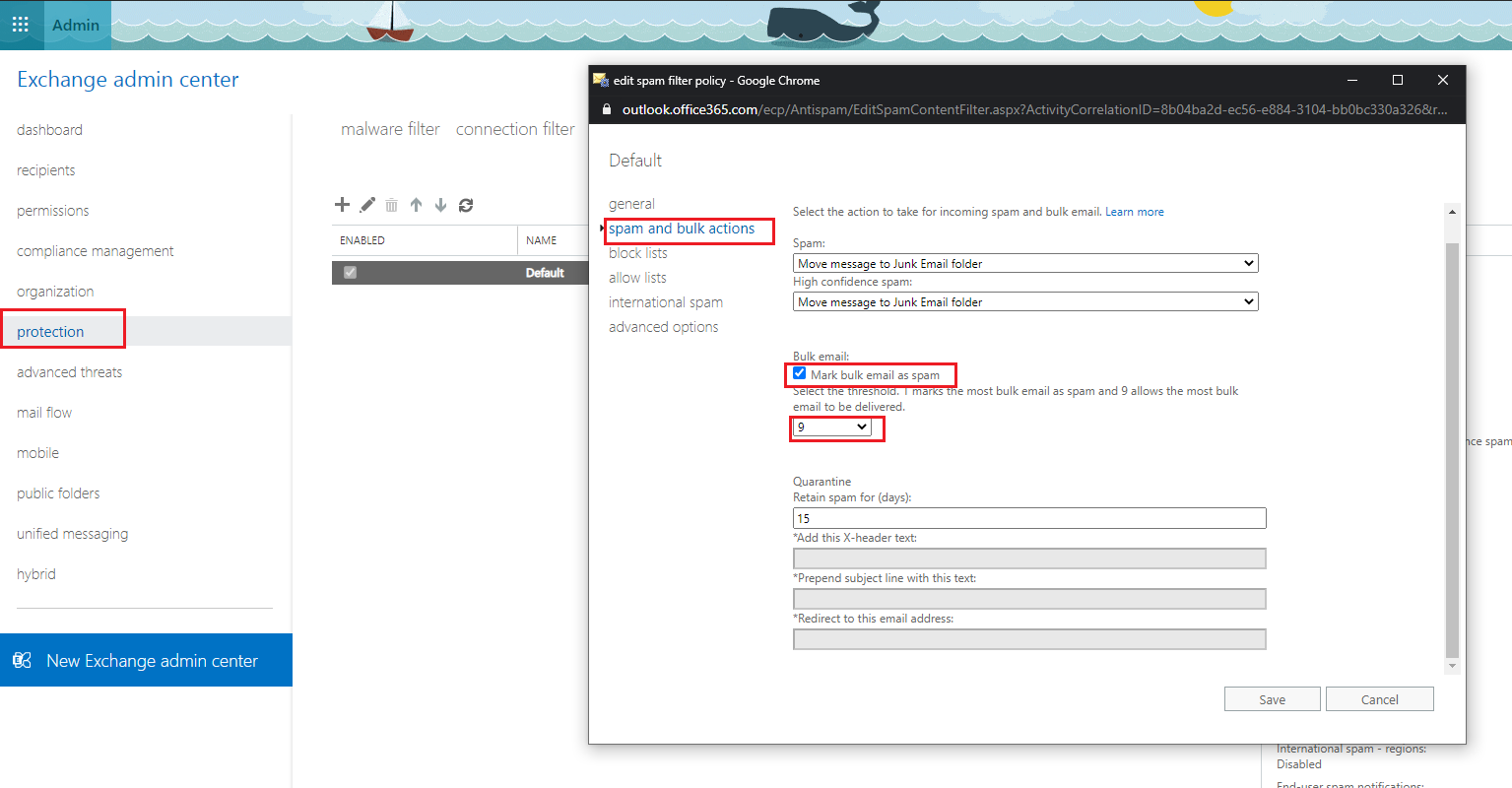This screenshot has width=1512, height=788.
Task: Click the add new policy plus icon
Action: point(342,205)
